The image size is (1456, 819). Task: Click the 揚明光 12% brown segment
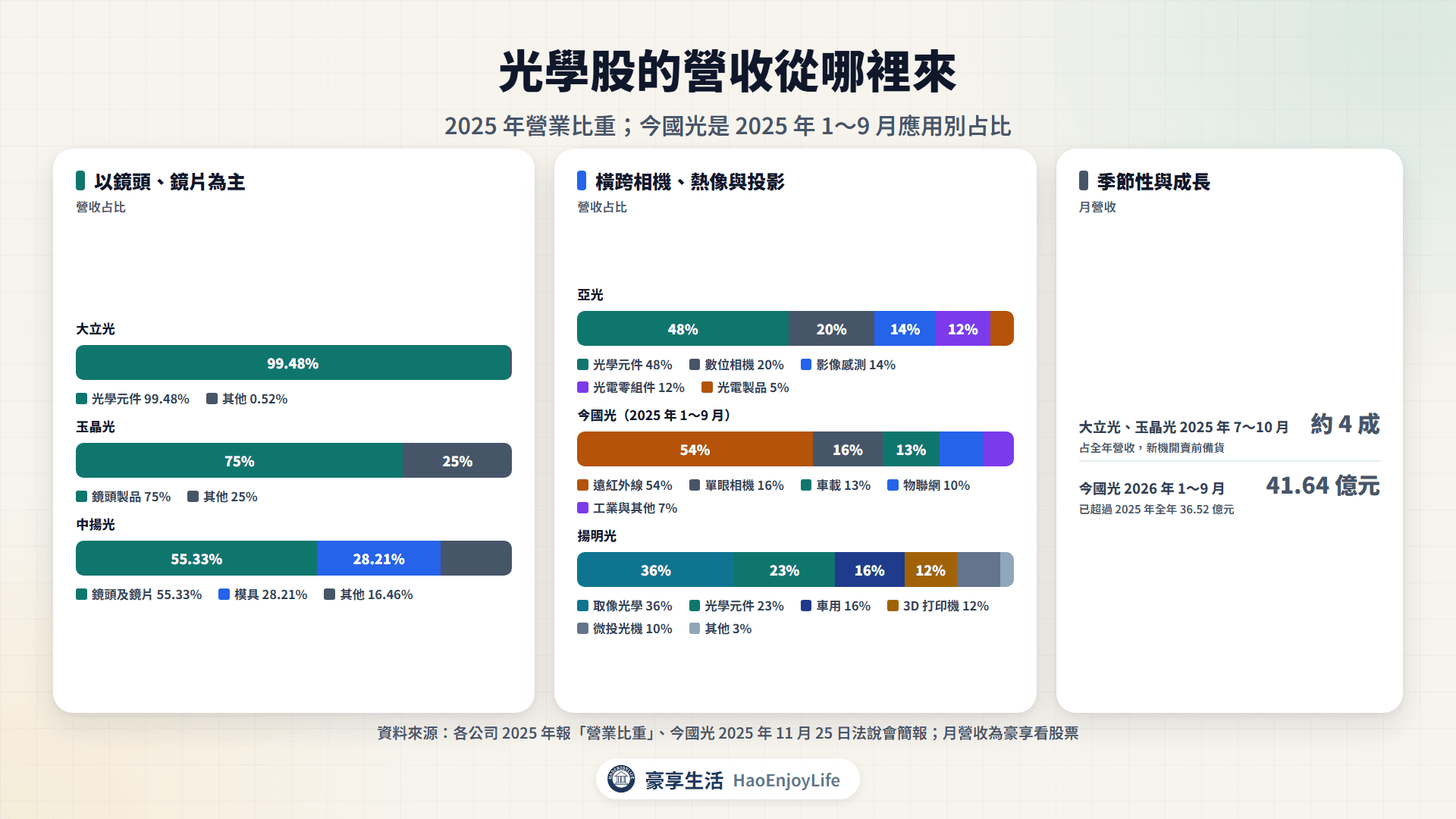point(930,570)
